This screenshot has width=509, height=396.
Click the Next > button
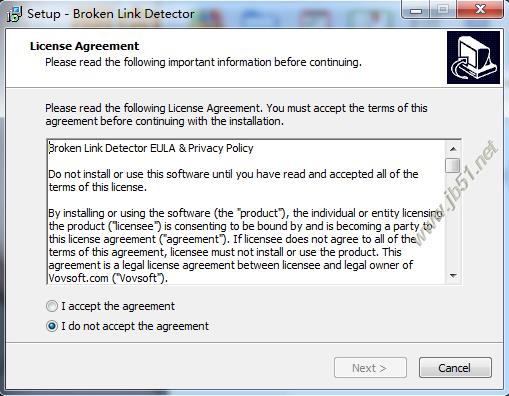[370, 368]
